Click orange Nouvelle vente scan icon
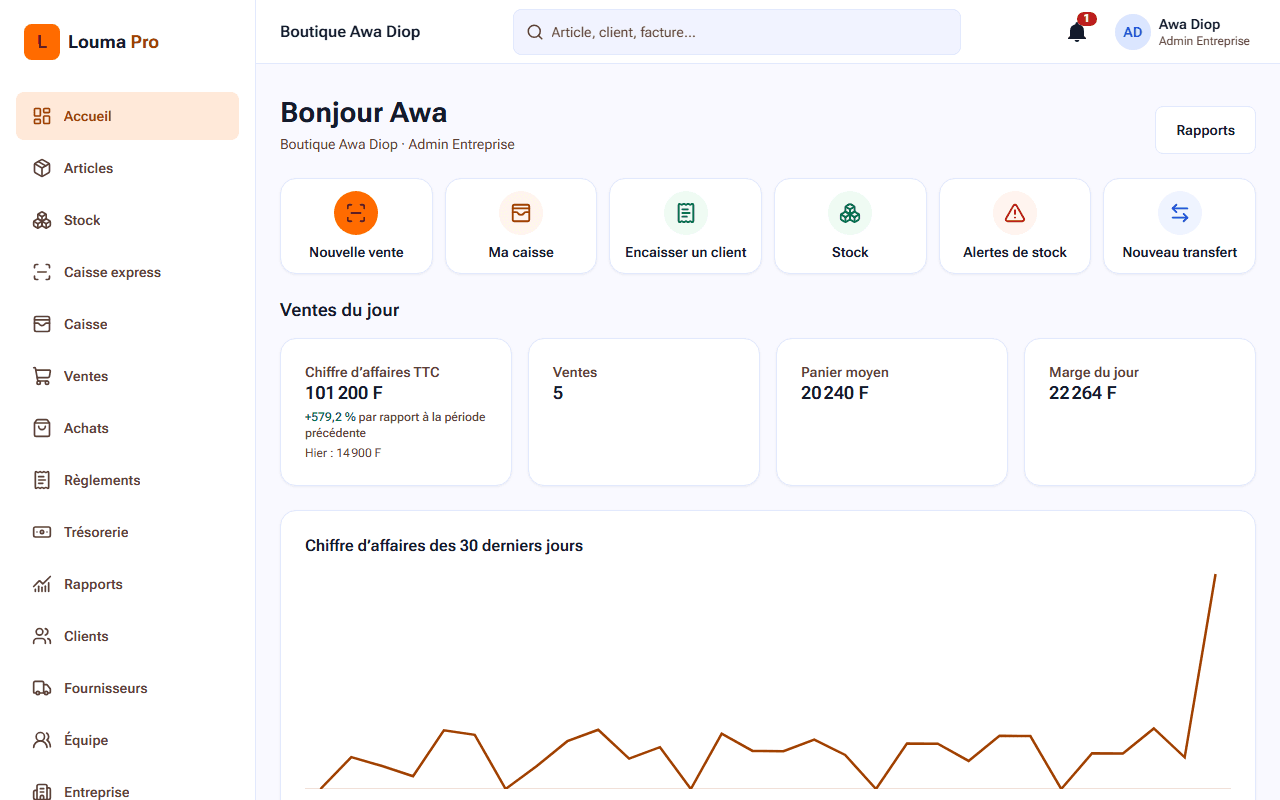This screenshot has width=1280, height=800. (x=356, y=213)
